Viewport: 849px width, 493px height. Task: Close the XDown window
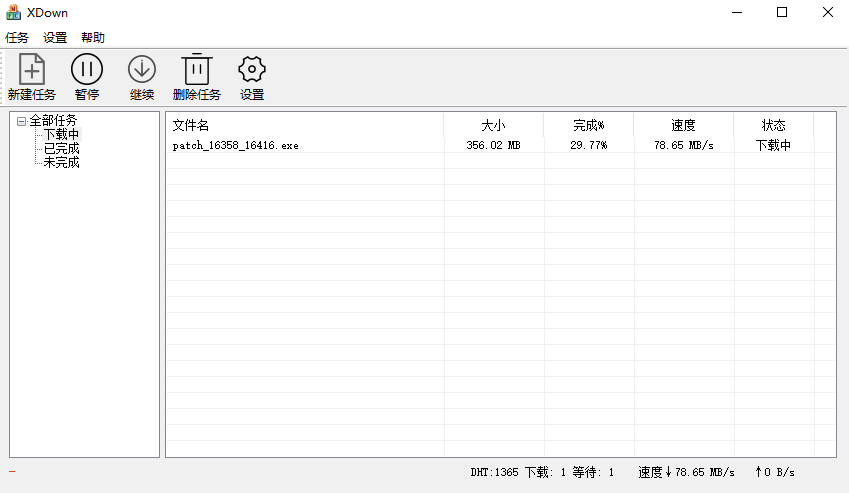[827, 12]
